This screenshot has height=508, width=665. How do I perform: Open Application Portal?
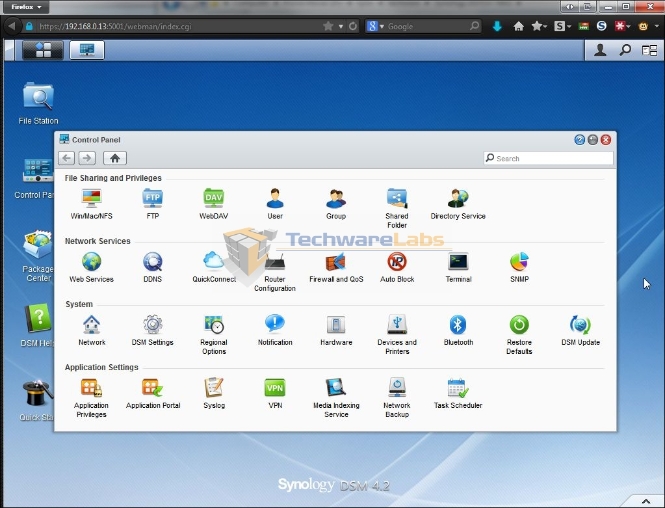[153, 394]
